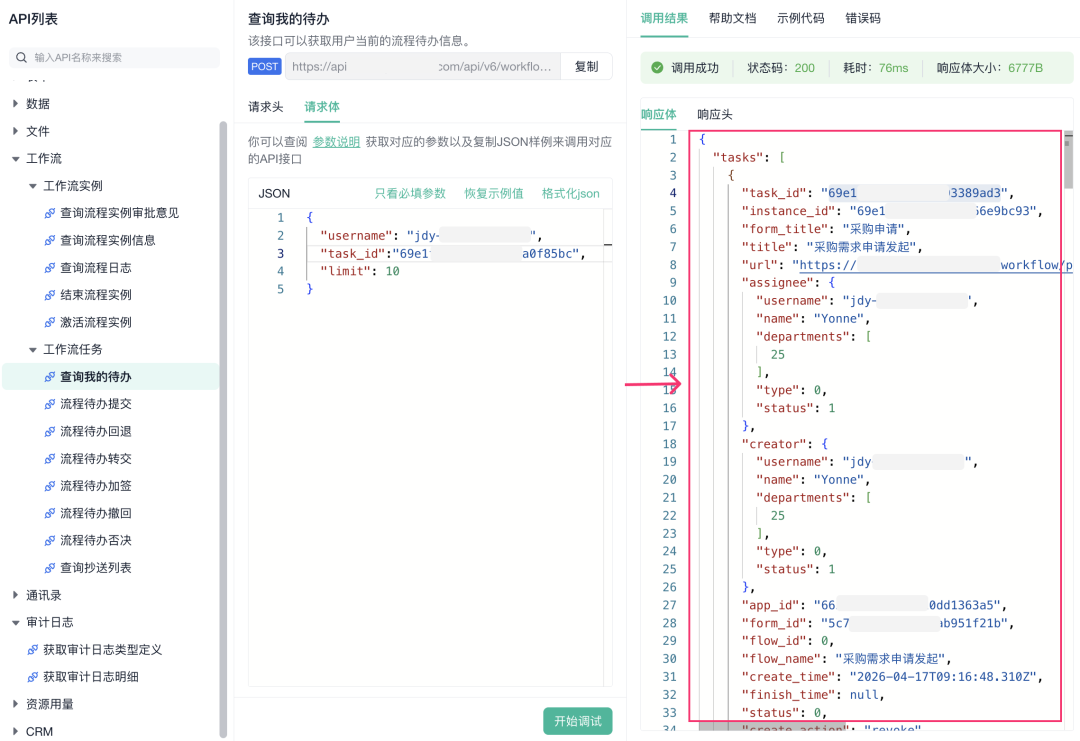Screen dimensions: 1080x741
Task: Click 响应体大小: 6777B text
Action: (x=990, y=67)
